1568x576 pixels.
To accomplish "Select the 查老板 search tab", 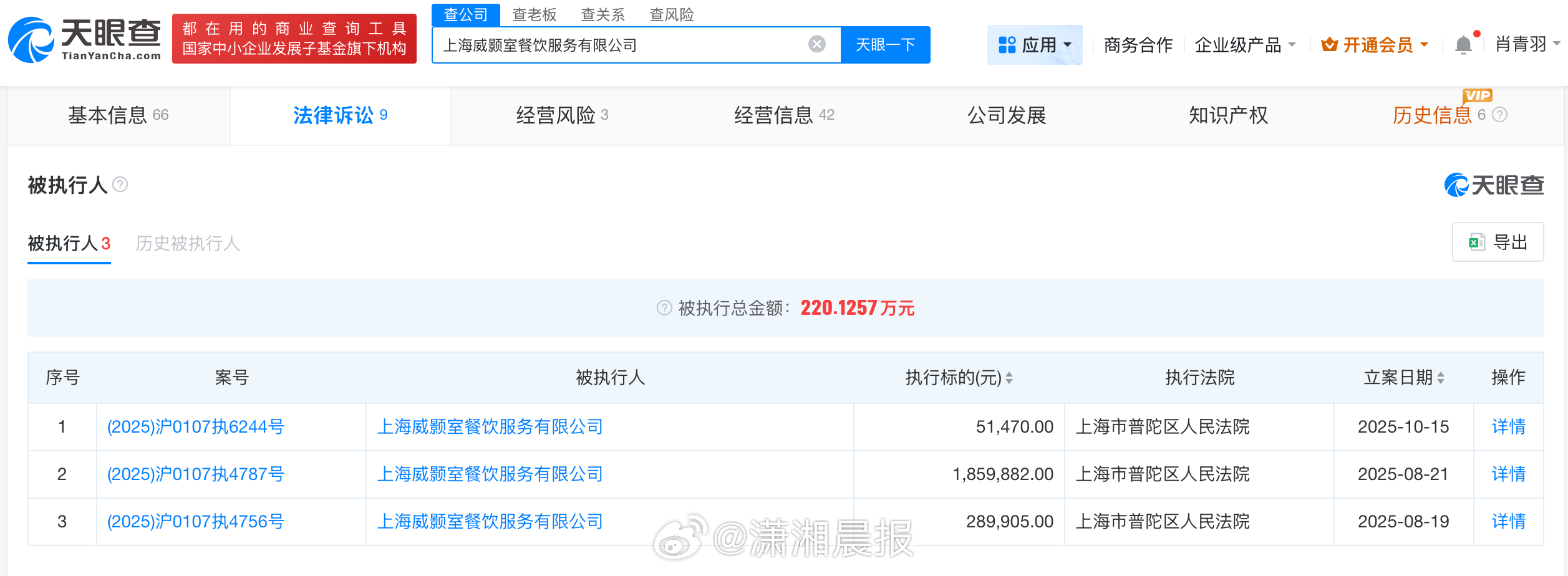I will click(534, 14).
